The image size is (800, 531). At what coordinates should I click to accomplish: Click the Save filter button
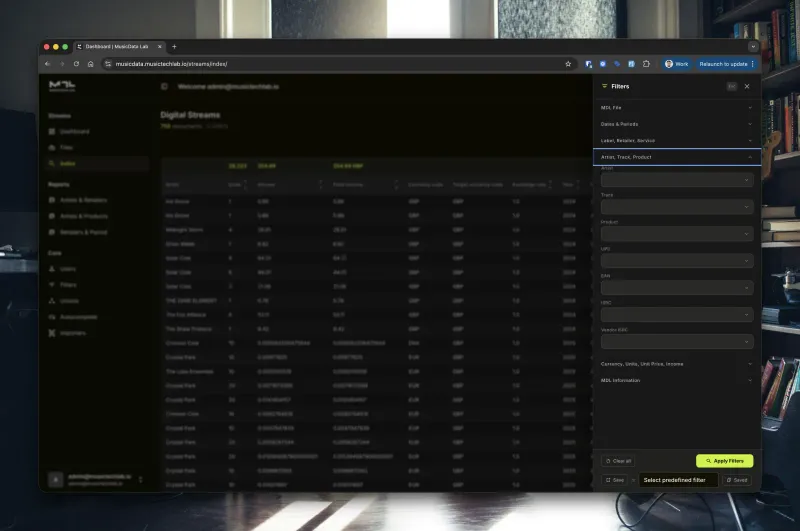615,480
